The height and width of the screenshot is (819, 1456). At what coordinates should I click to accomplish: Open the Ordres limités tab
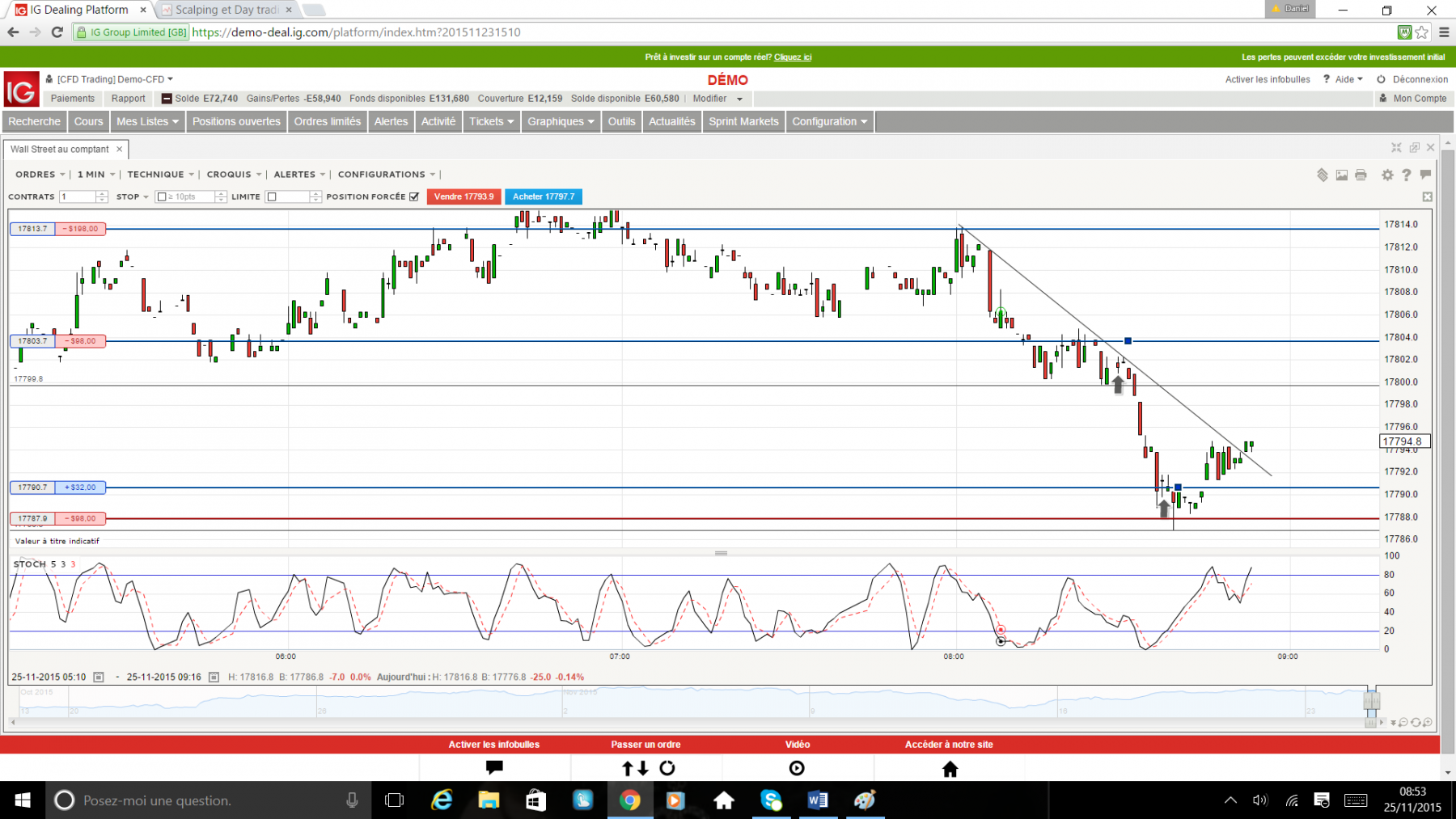click(x=328, y=121)
